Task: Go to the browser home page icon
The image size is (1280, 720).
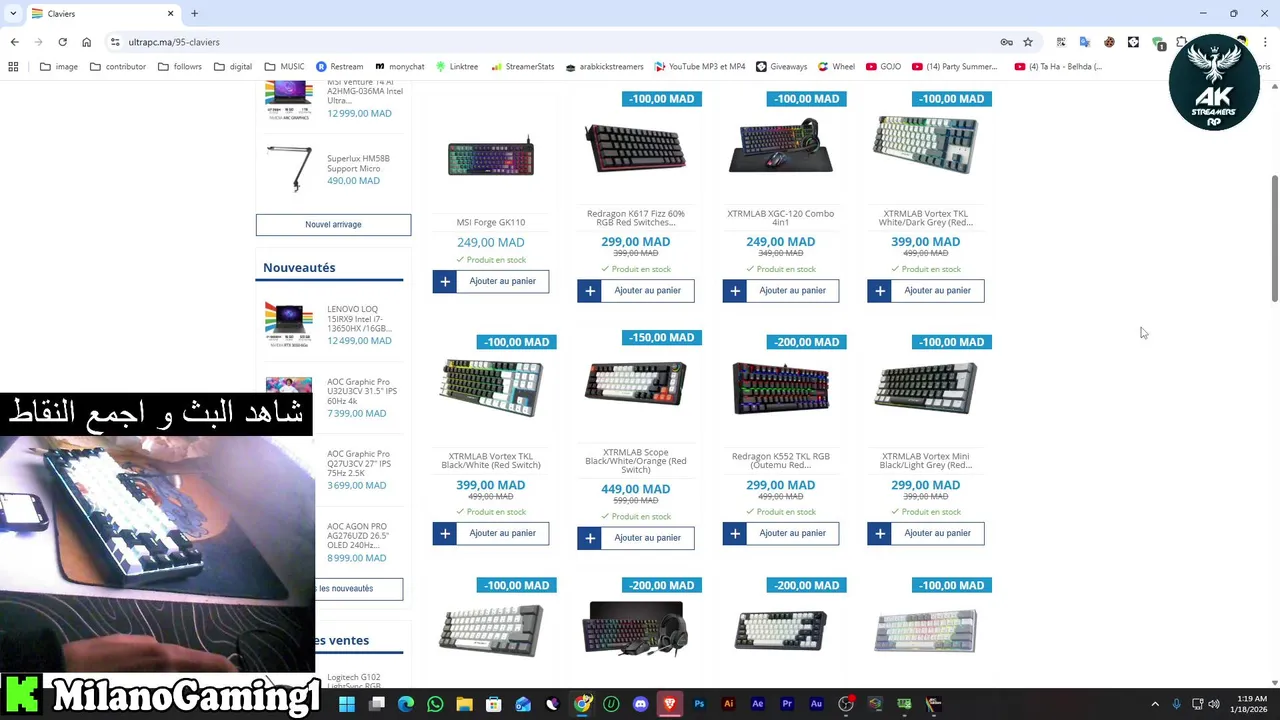Action: 87,42
